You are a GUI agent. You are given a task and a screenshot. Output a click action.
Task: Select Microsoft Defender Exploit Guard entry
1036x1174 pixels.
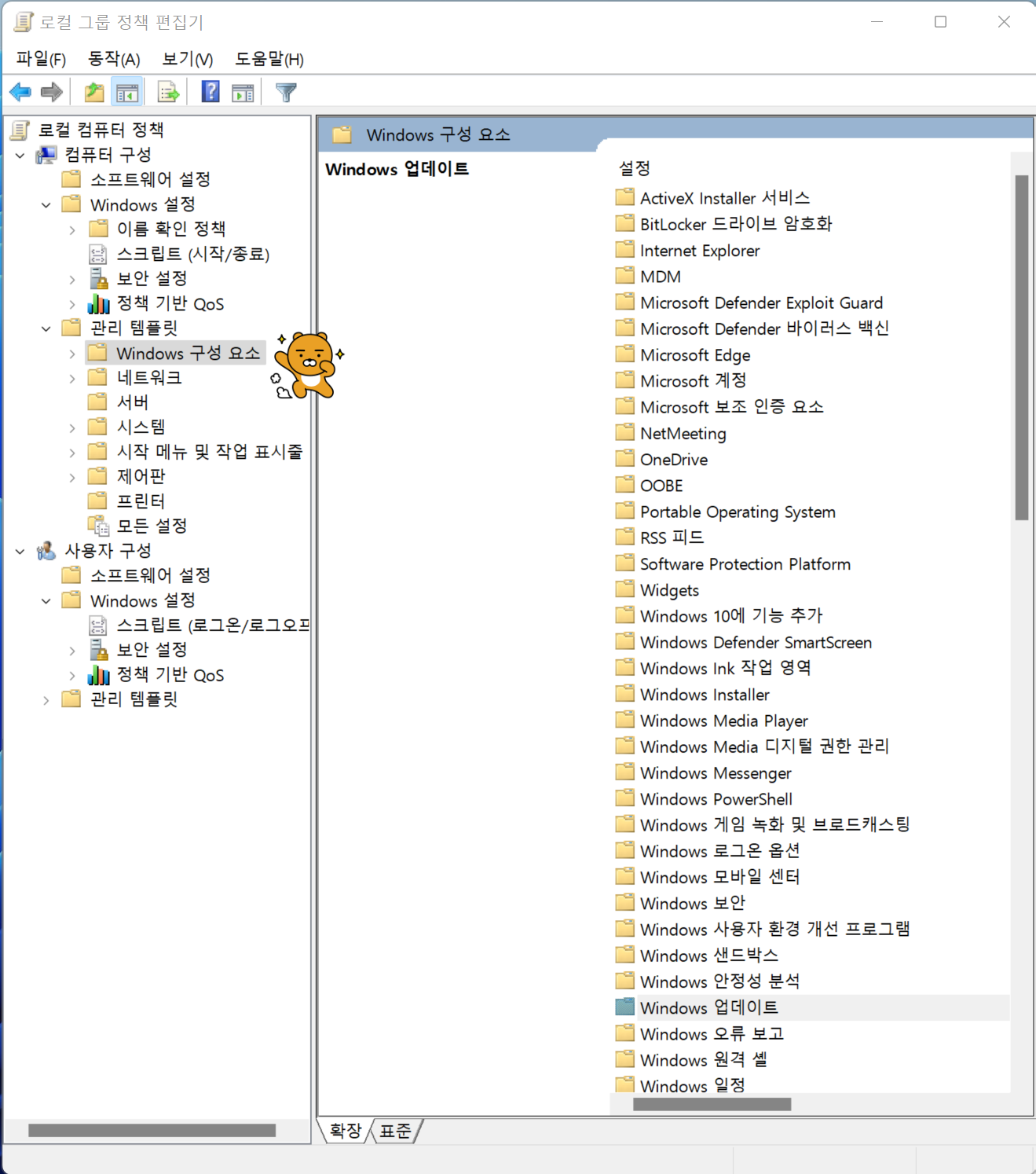761,303
